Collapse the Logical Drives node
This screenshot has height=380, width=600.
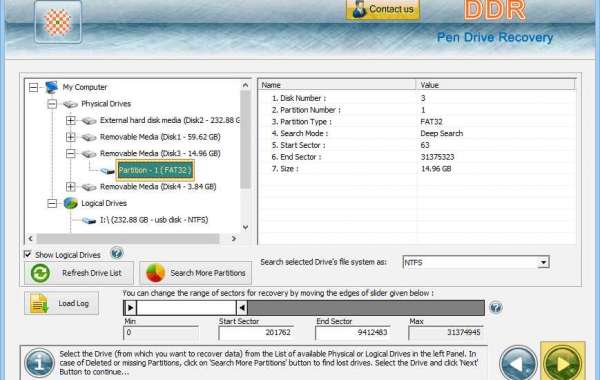pos(52,203)
